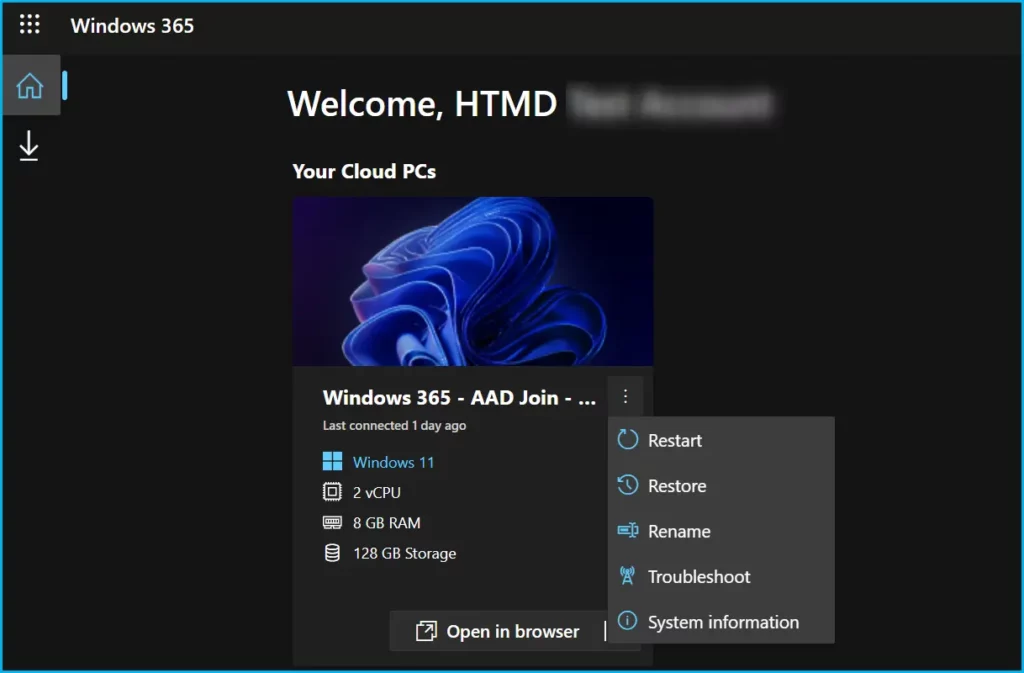Screen dimensions: 1024x673
Task: Pick Troubleshoot from the options menu
Action: 699,577
